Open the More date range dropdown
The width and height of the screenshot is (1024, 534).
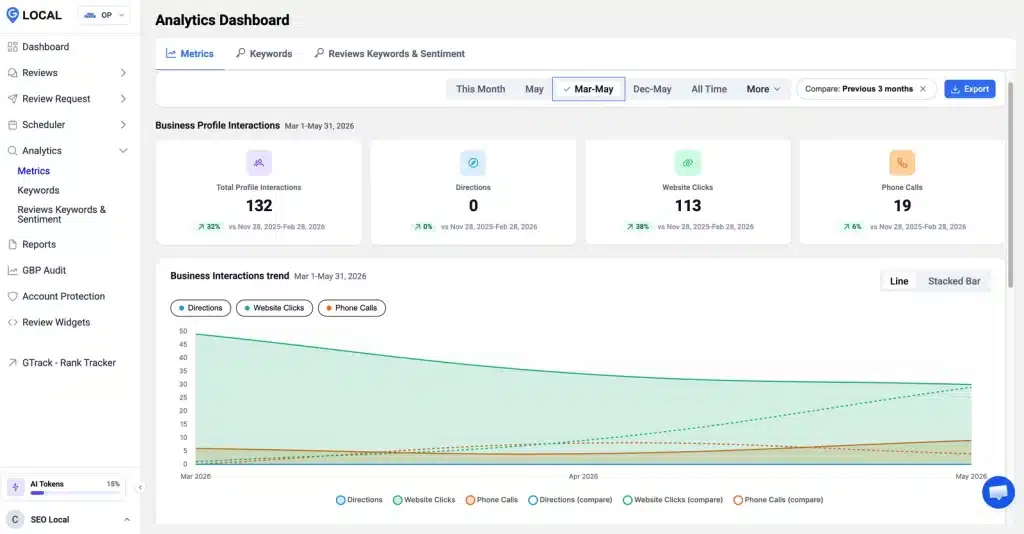(763, 89)
